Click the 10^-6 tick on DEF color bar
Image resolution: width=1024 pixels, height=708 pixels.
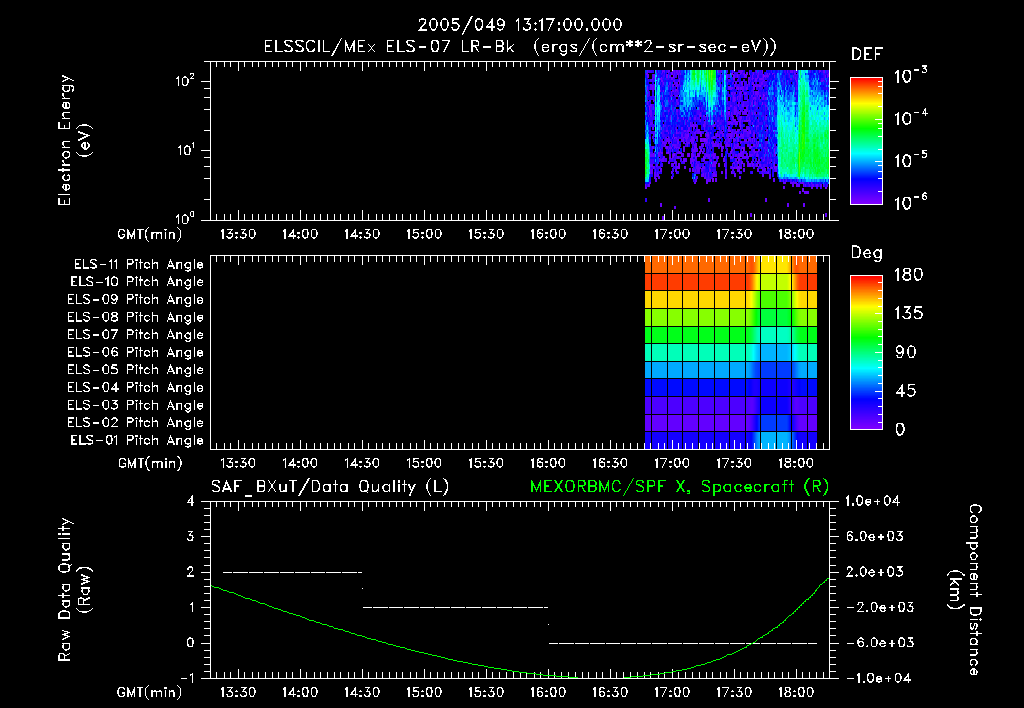tap(911, 202)
